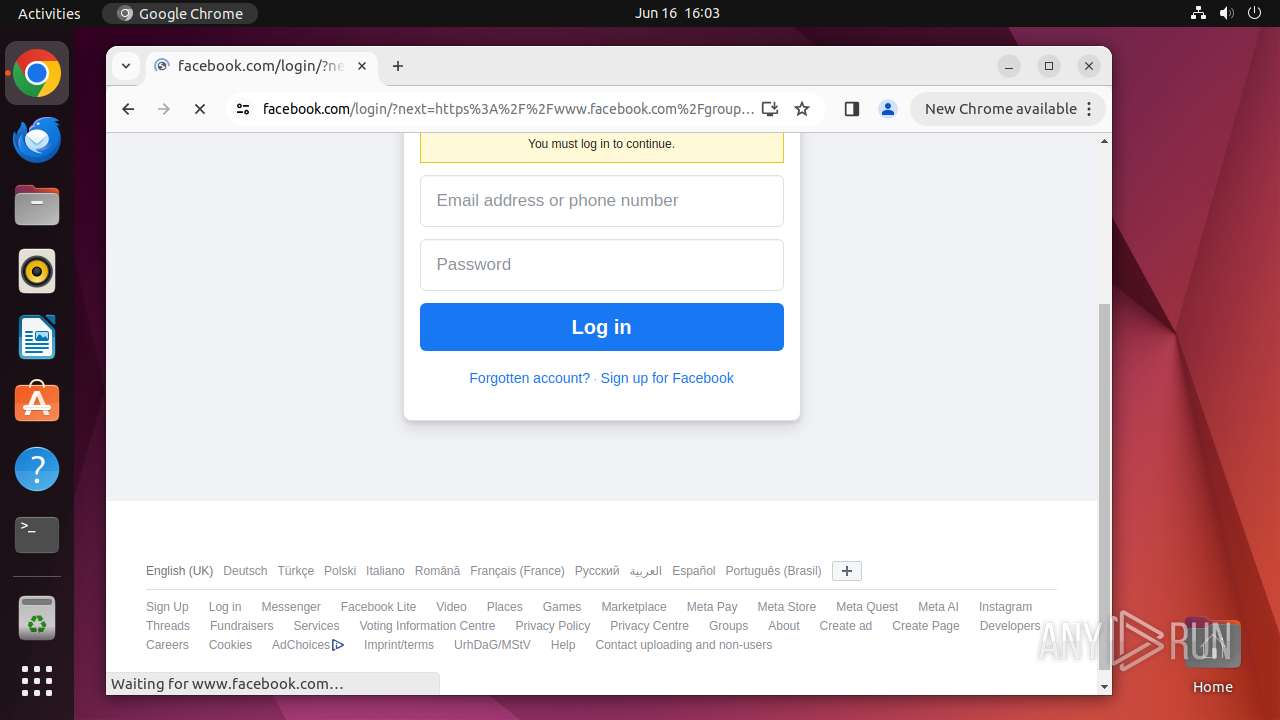
Task: Launch Terminal from the dock
Action: (x=37, y=535)
